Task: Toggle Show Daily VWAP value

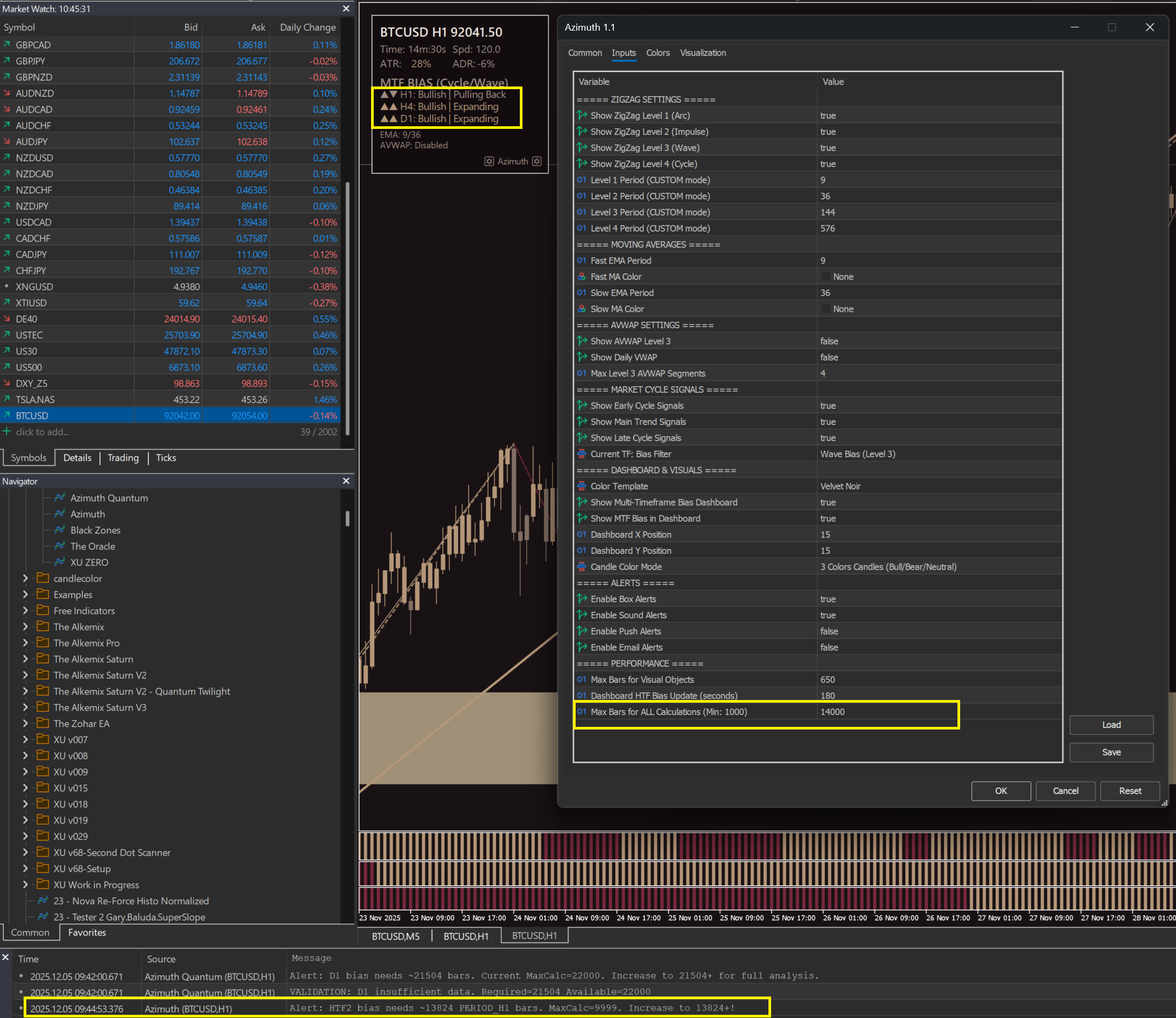Action: (829, 357)
